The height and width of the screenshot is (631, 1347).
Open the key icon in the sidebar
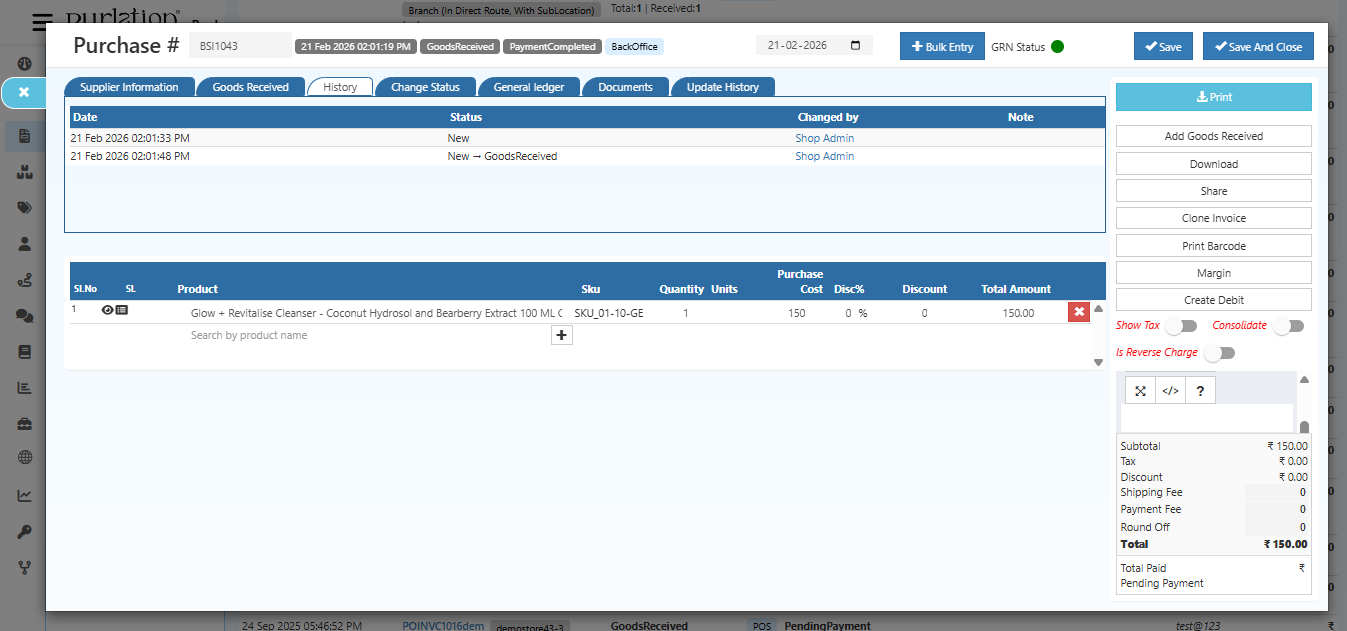(24, 531)
